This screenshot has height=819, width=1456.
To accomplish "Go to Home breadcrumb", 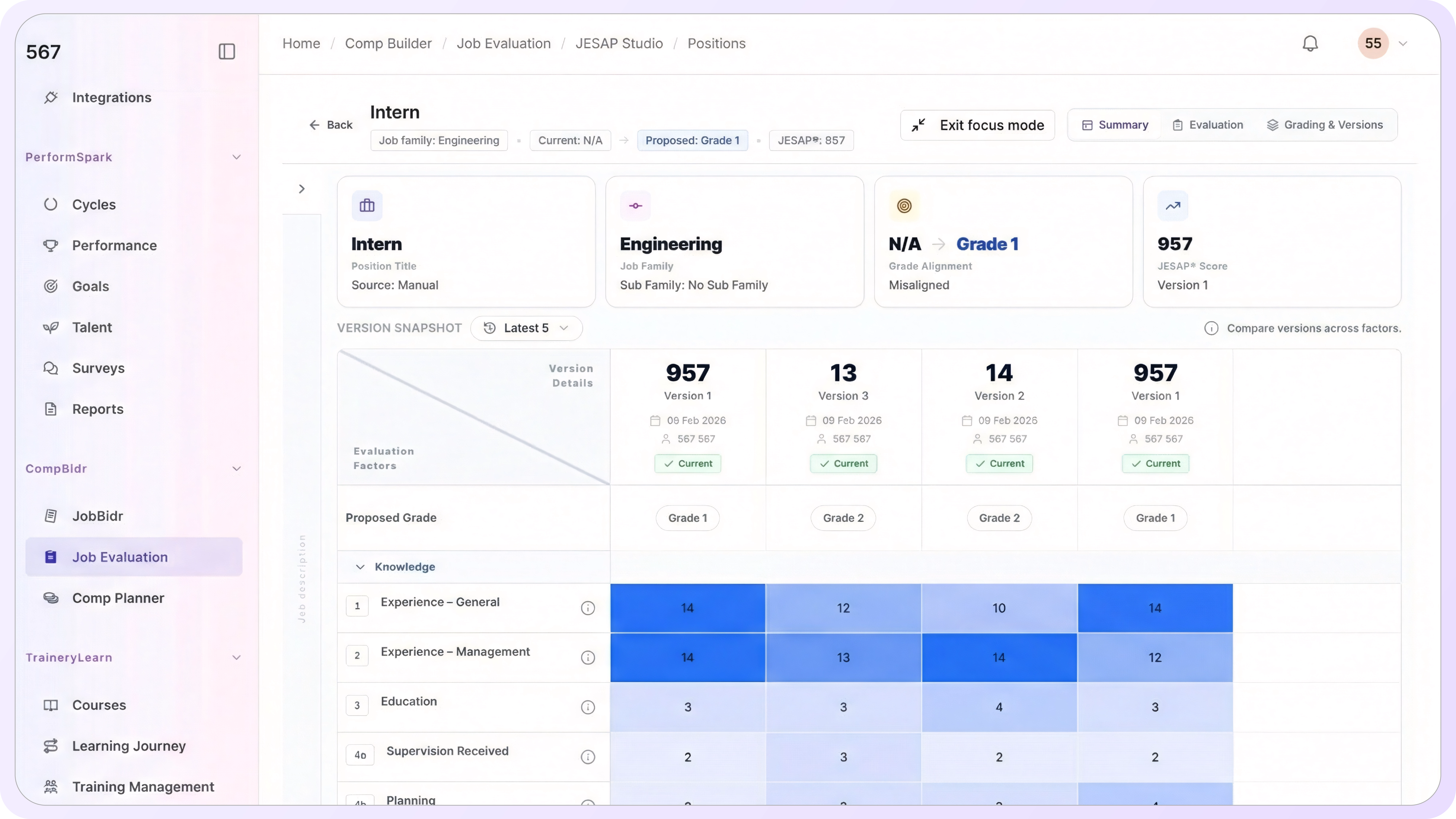I will (301, 43).
